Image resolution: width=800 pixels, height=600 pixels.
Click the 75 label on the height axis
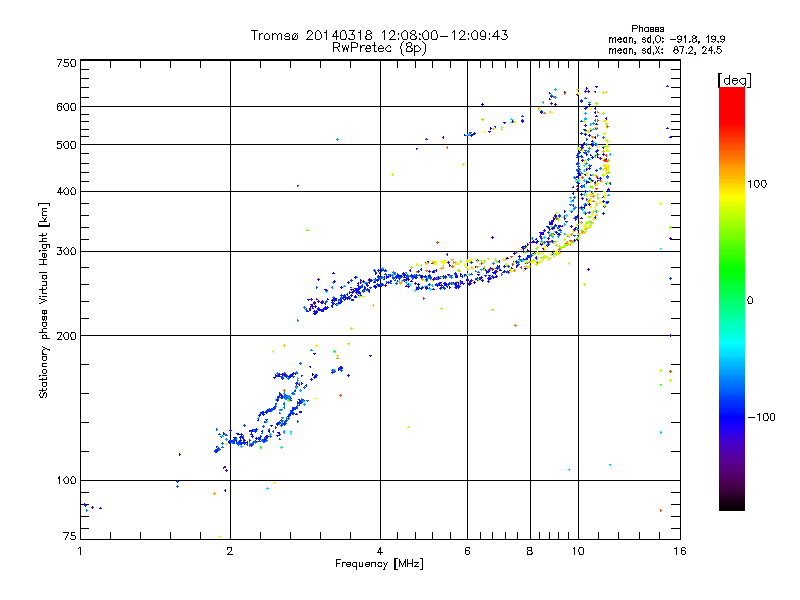[70, 536]
